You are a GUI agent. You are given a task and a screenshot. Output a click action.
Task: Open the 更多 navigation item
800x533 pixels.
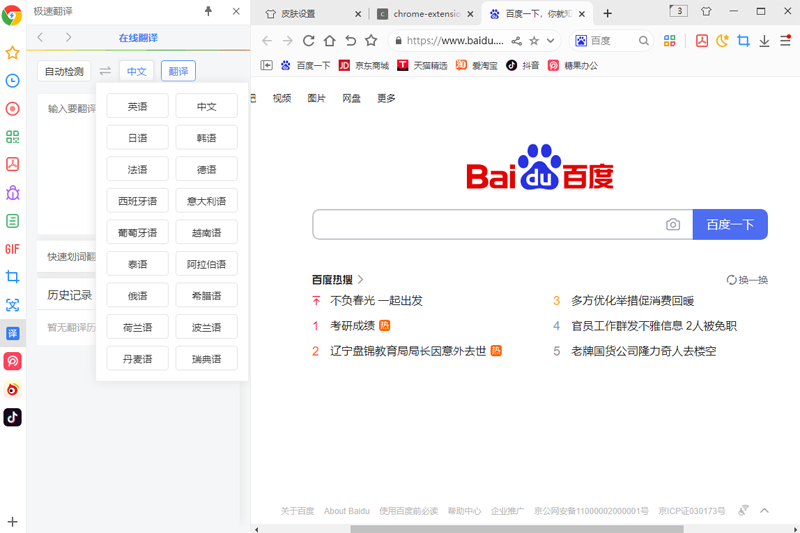386,98
